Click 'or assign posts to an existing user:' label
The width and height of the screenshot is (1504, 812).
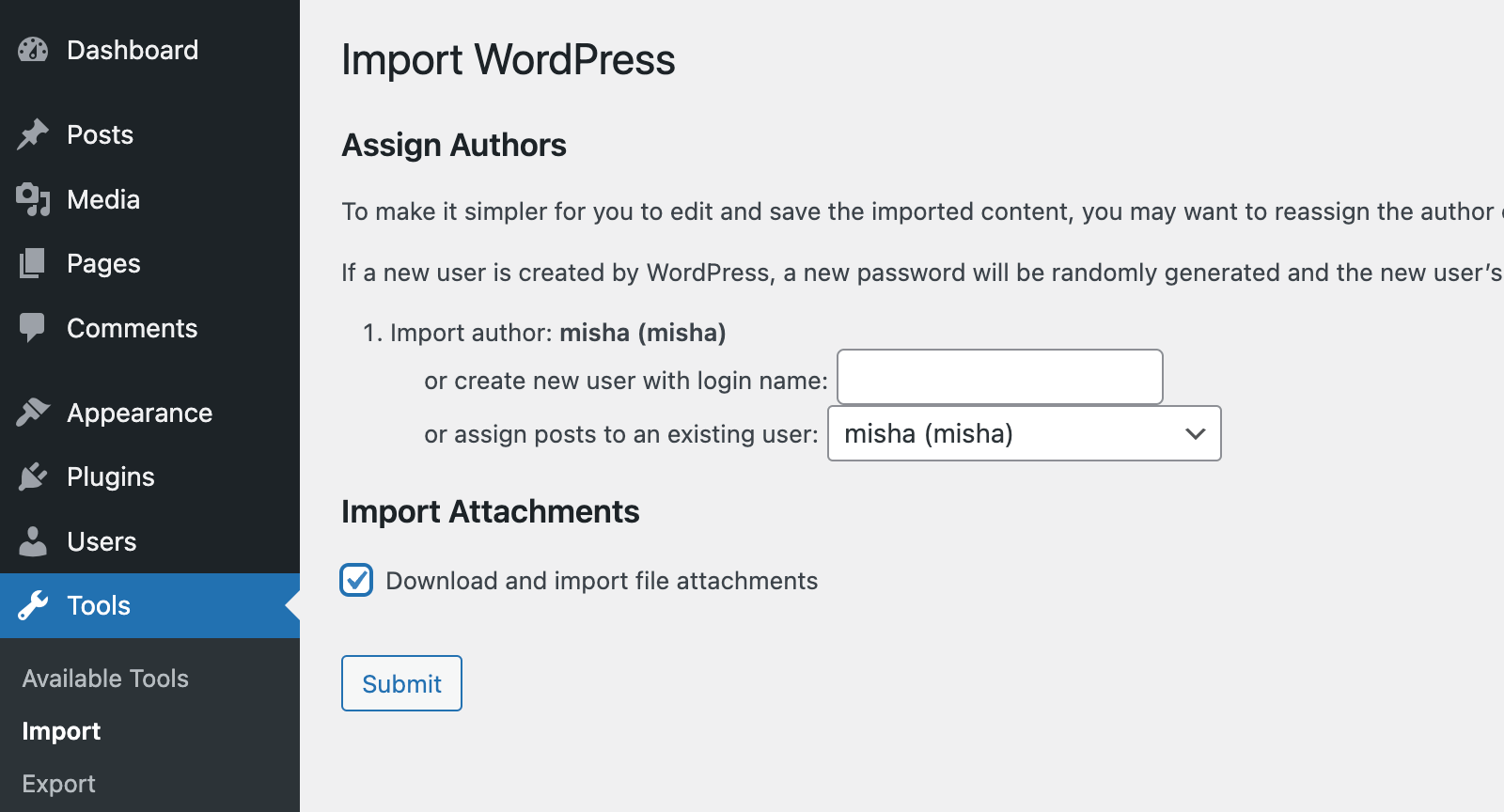pos(621,434)
